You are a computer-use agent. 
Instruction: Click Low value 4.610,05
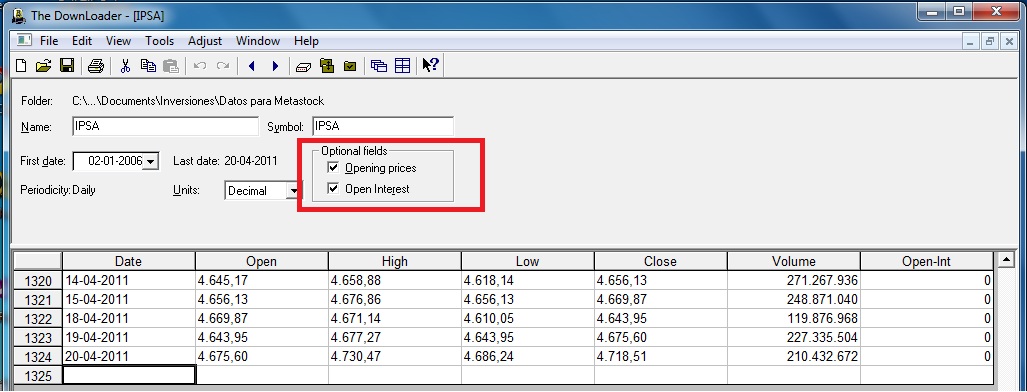point(527,319)
